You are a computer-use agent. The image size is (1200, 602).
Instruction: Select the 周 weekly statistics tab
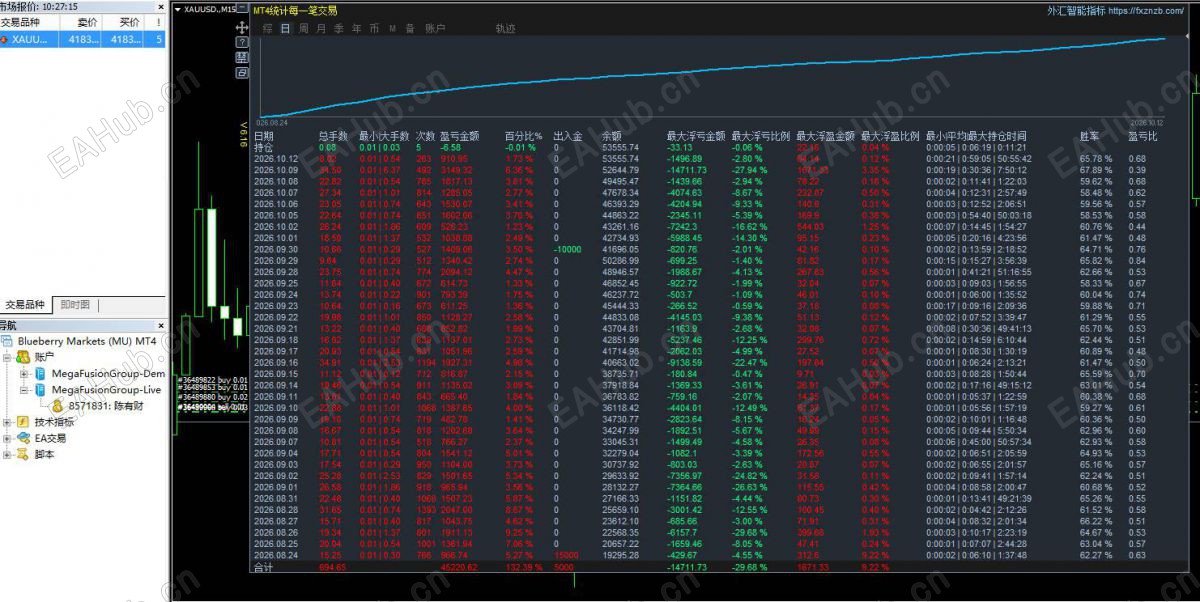click(303, 29)
